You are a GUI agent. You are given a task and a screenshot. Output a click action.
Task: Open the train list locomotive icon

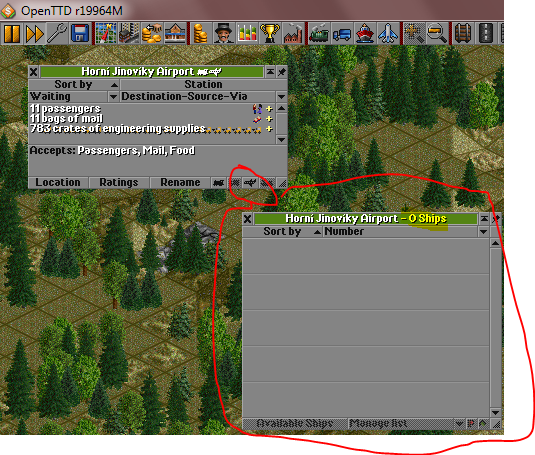click(319, 33)
